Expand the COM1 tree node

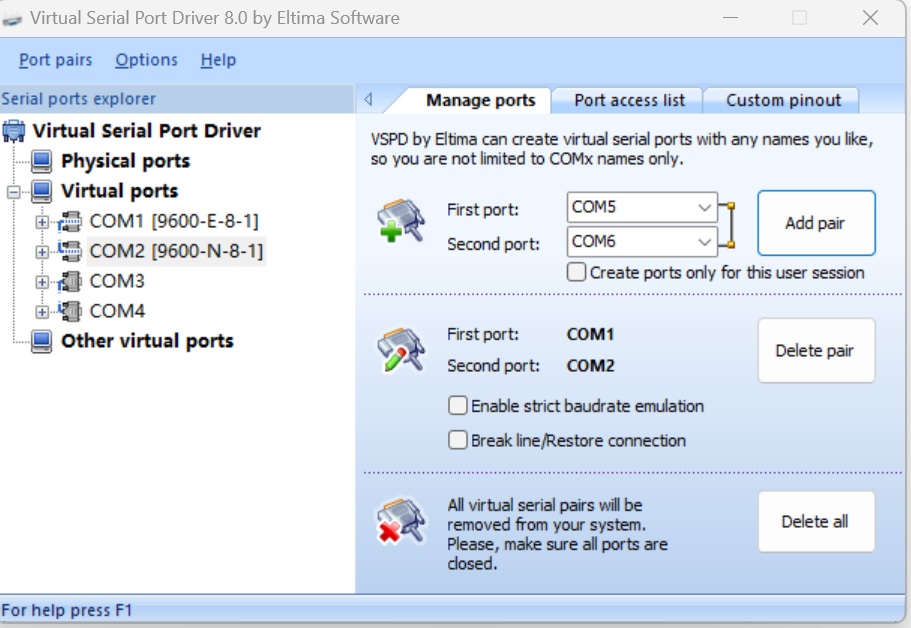42,222
